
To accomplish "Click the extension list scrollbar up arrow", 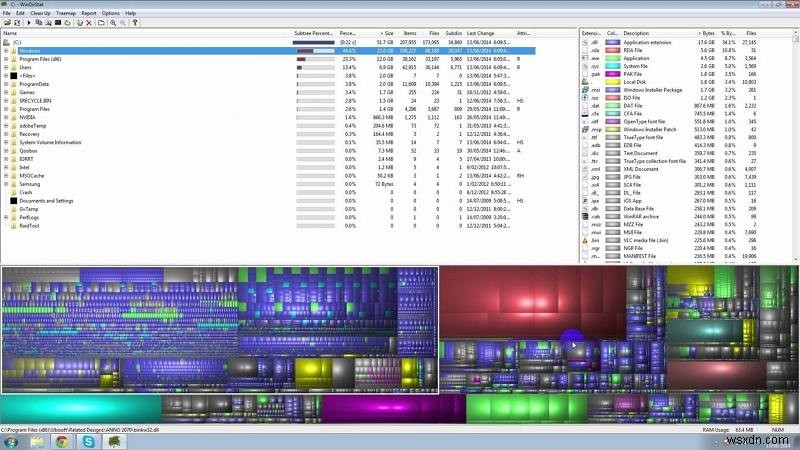I will tap(796, 33).
